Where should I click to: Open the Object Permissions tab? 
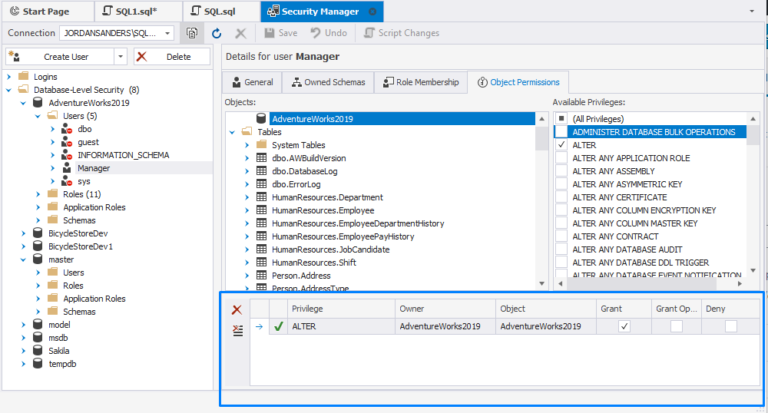pyautogui.click(x=518, y=82)
